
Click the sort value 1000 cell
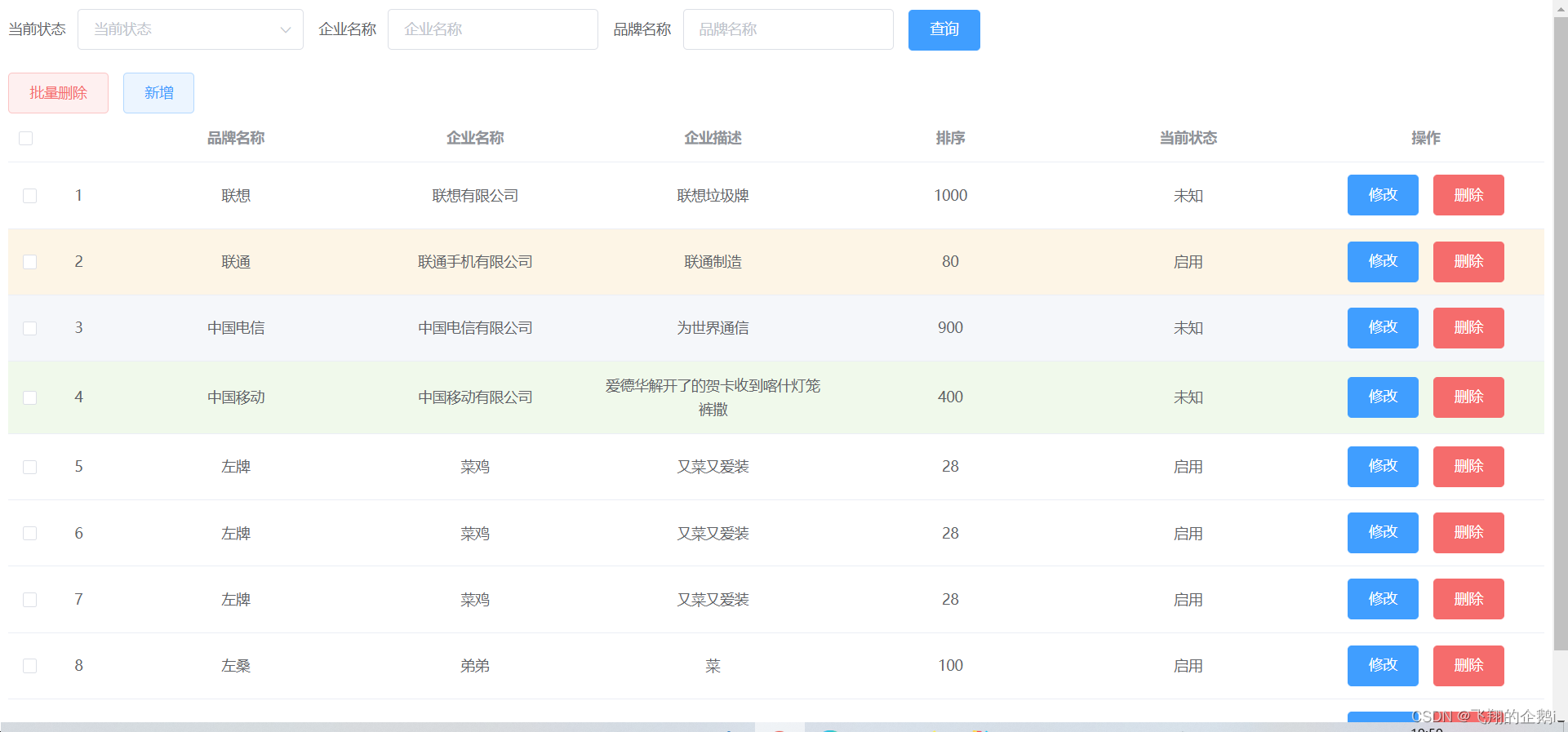[x=950, y=196]
